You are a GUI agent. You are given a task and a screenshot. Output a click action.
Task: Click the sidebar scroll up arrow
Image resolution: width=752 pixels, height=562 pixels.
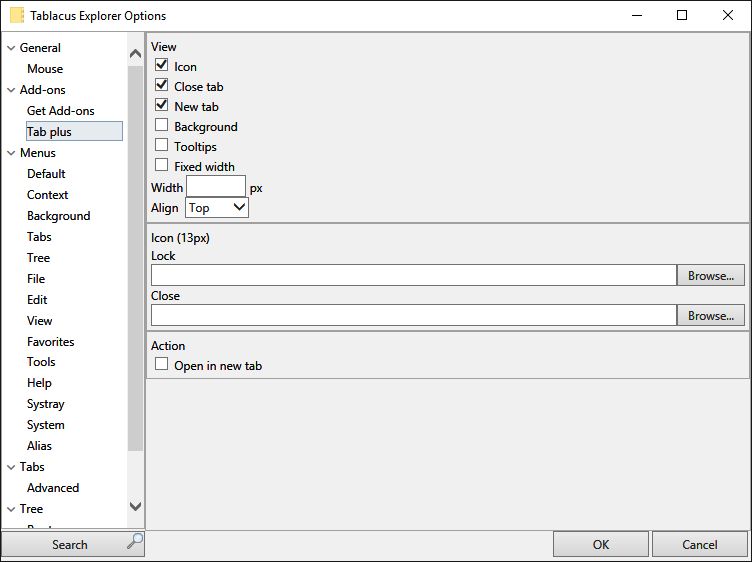tap(136, 54)
